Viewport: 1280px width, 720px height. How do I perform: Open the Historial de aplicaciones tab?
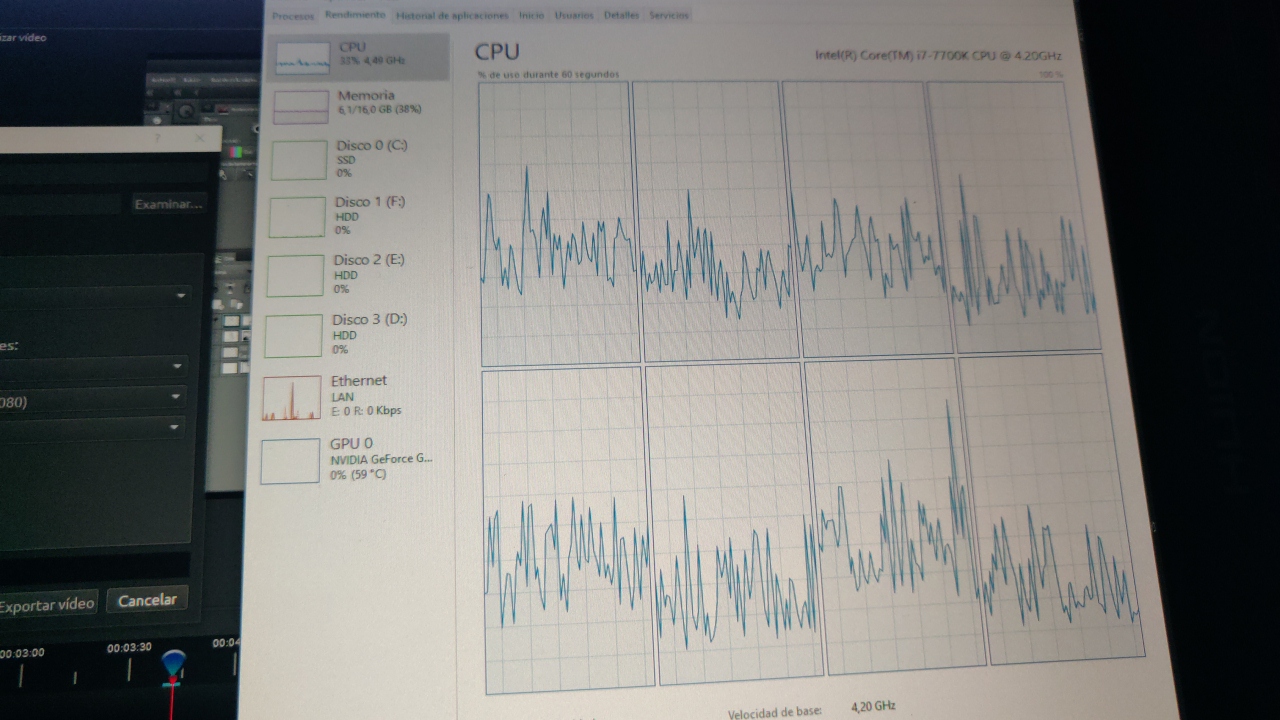452,15
